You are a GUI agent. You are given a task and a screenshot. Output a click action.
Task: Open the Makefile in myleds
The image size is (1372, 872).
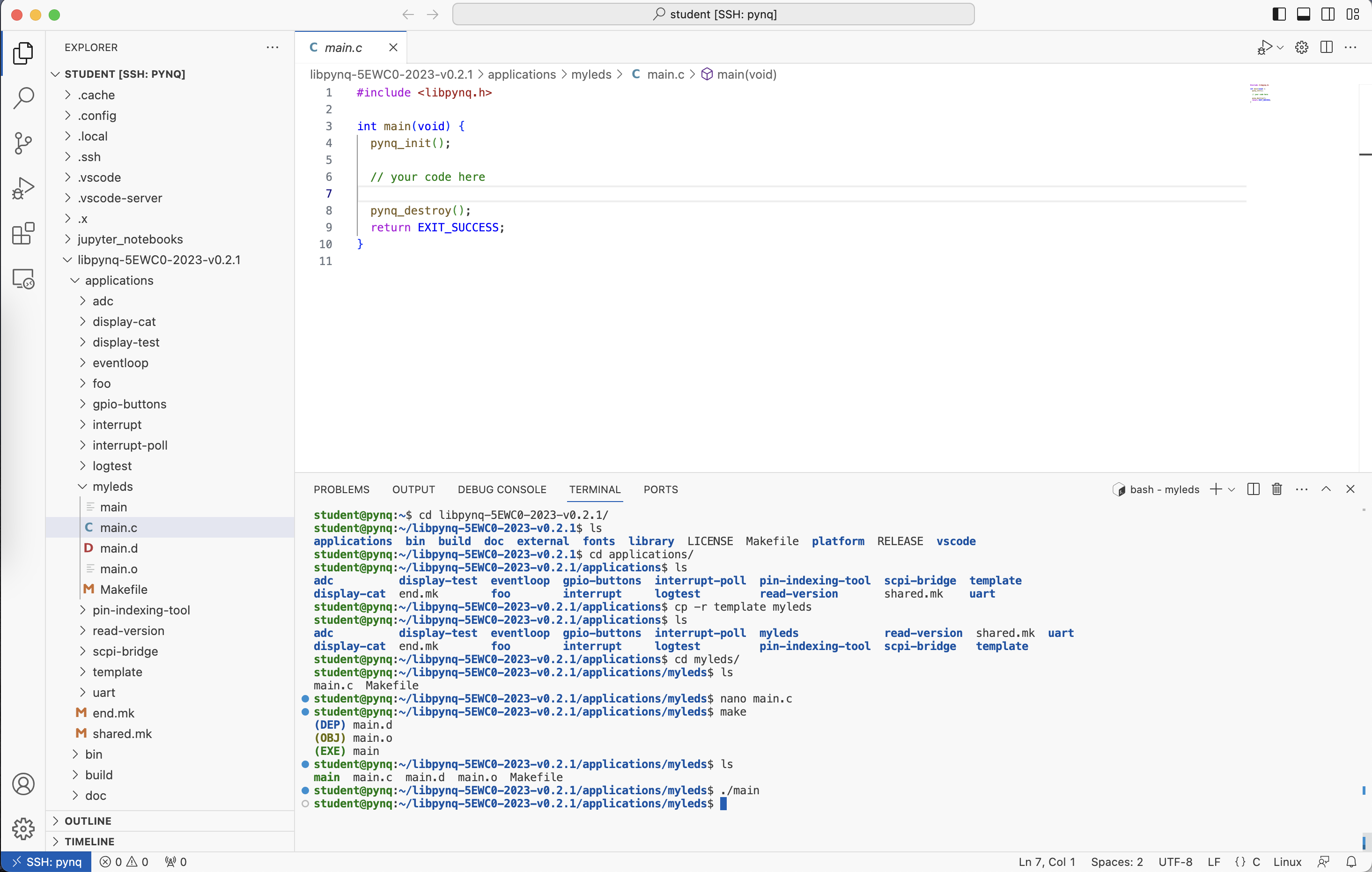pos(124,589)
